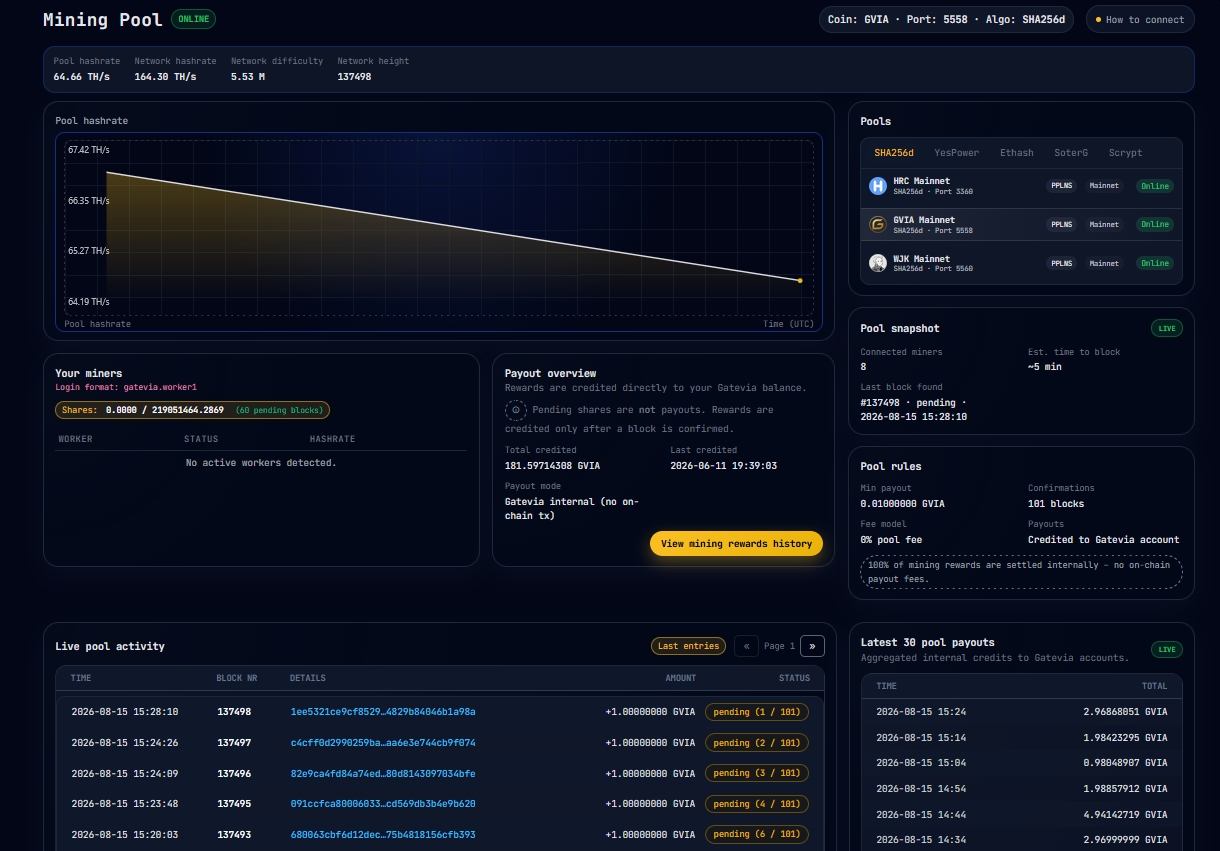
Task: Click the pending (1 / 101) status badge
Action: click(757, 712)
